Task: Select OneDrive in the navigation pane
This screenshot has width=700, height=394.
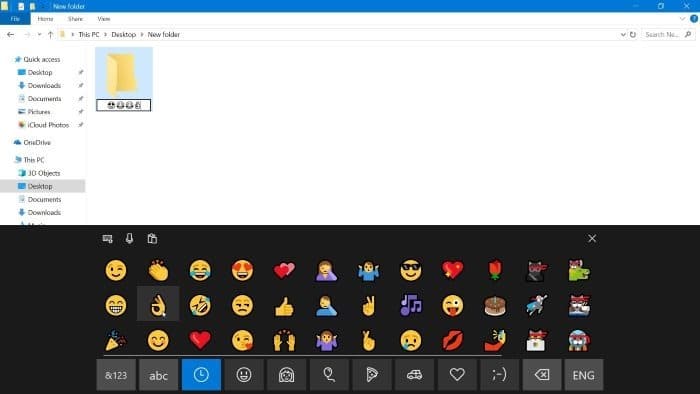Action: pos(37,142)
